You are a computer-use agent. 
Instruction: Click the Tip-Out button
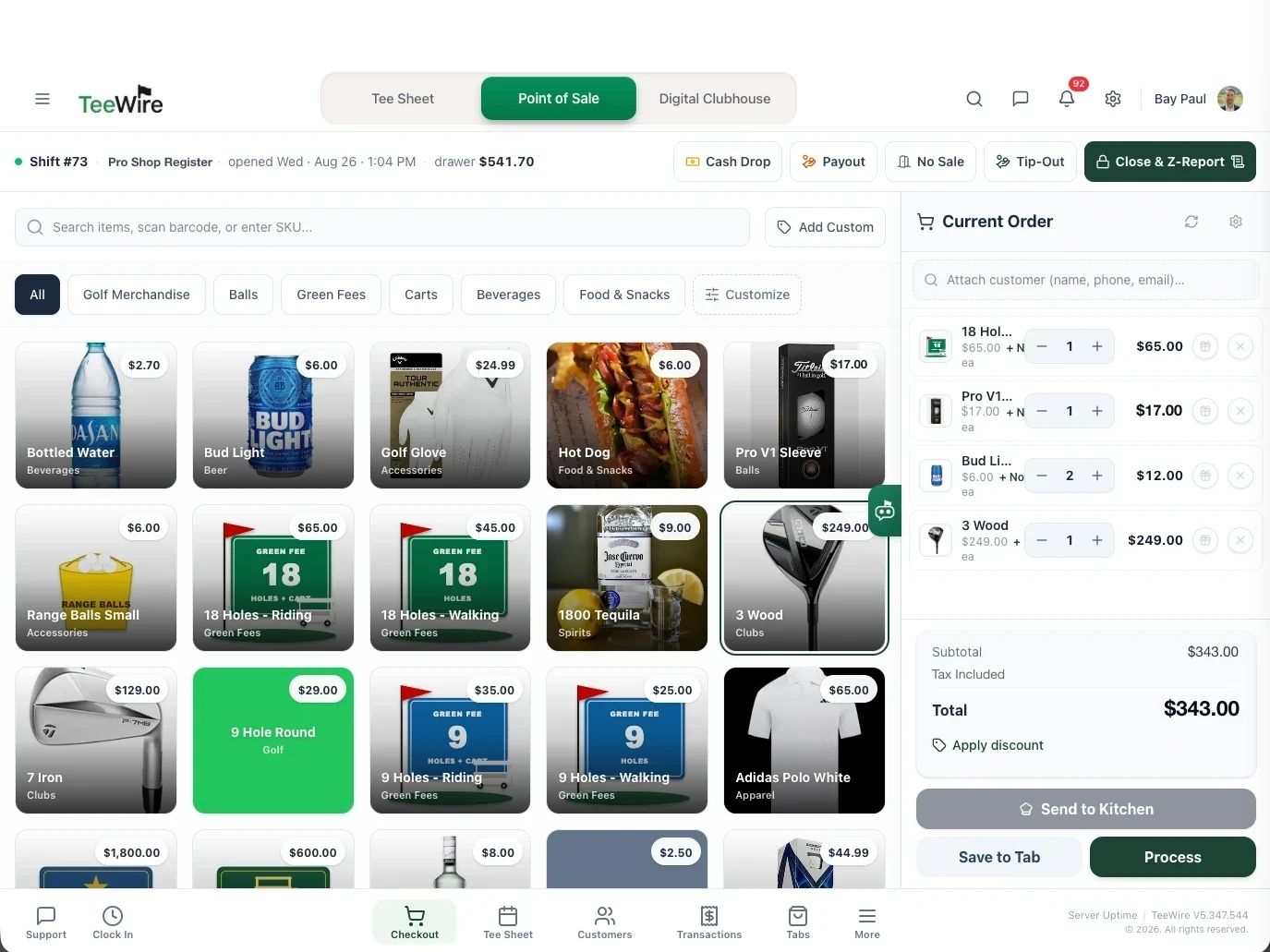point(1030,162)
